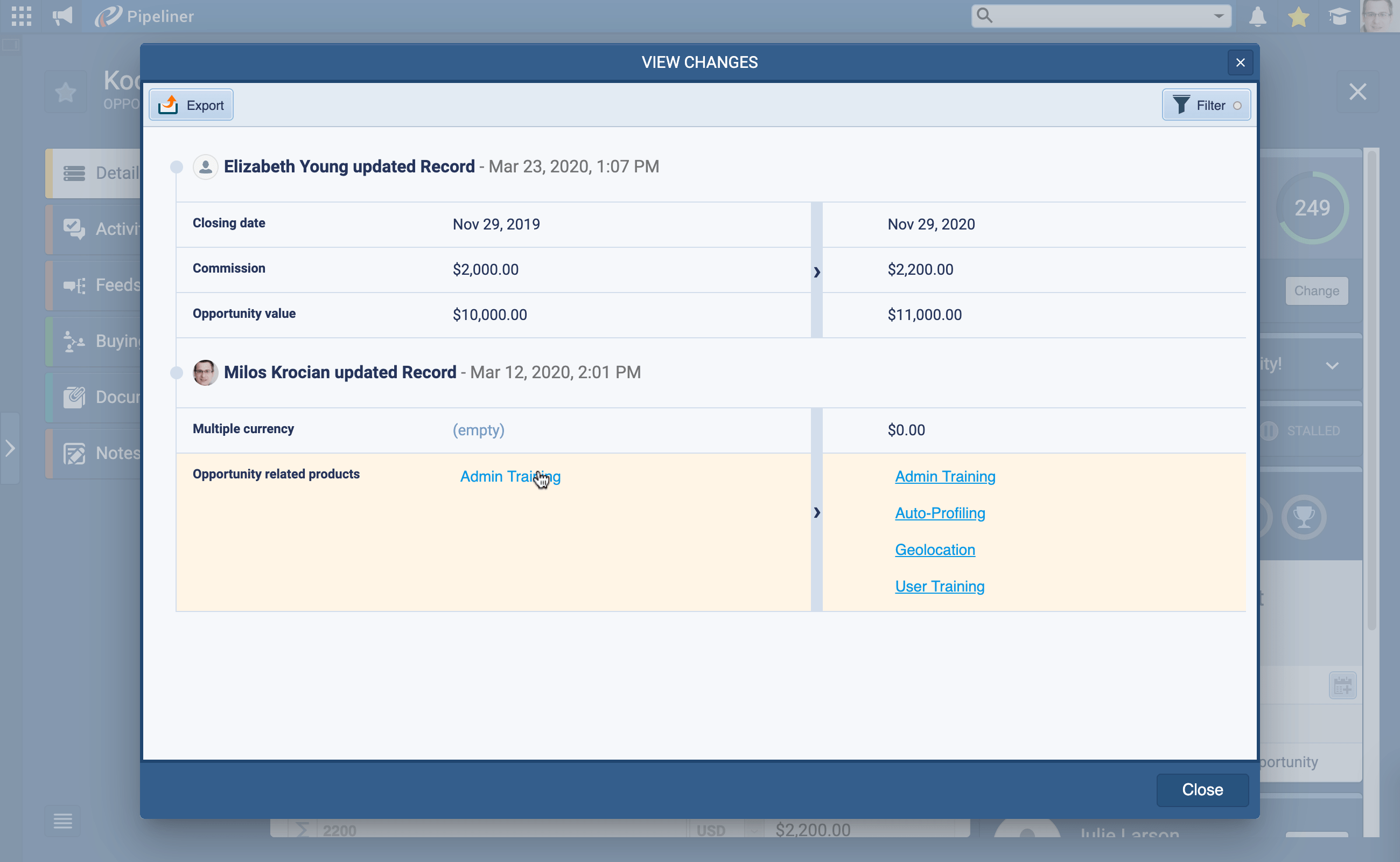Click Milos Krocian's avatar photo
1400x862 pixels.
tap(205, 373)
